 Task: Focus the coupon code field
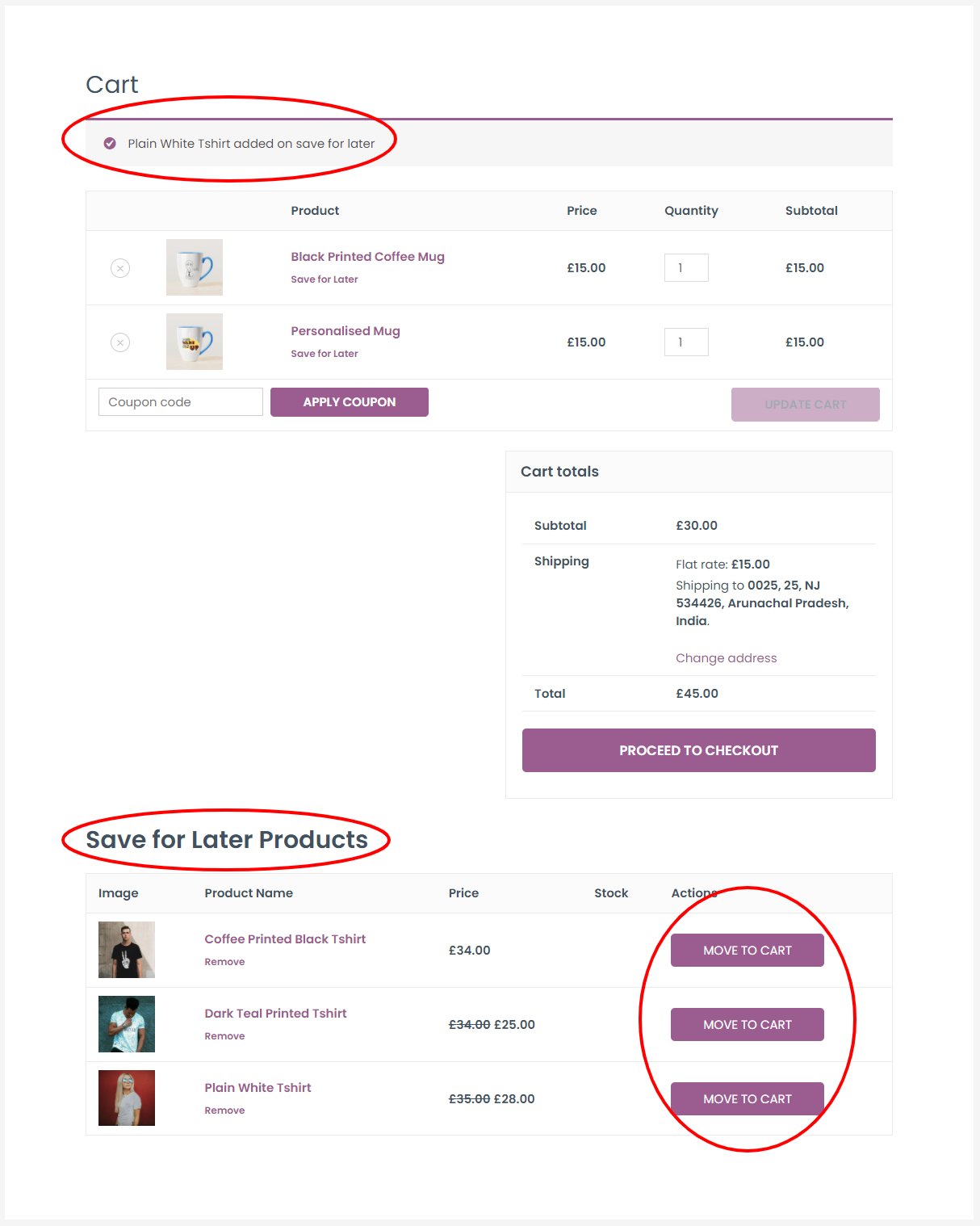[x=181, y=402]
